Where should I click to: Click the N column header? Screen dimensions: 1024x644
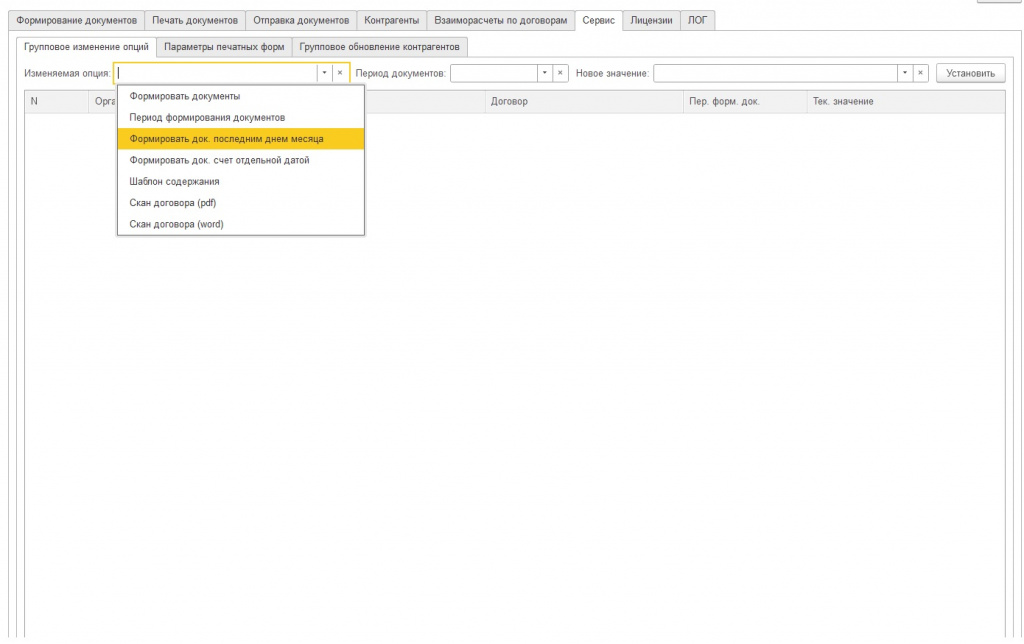(x=57, y=101)
